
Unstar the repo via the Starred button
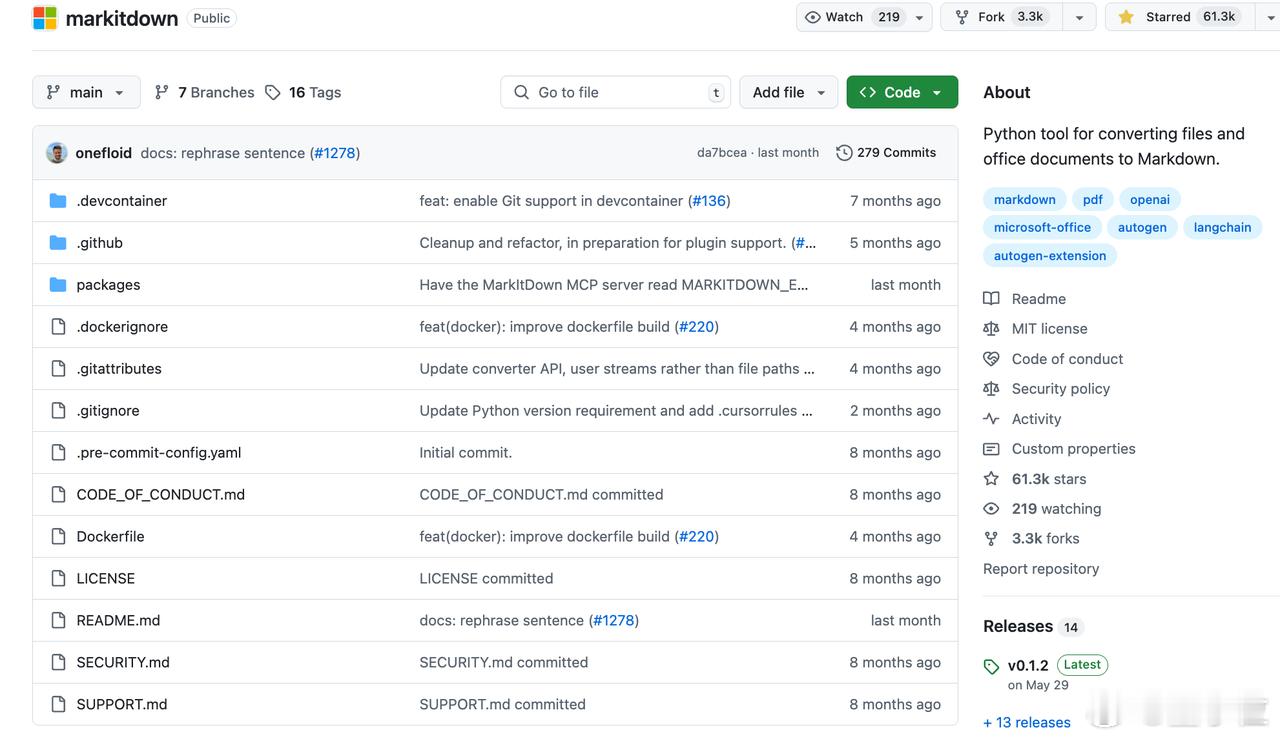pos(1178,17)
